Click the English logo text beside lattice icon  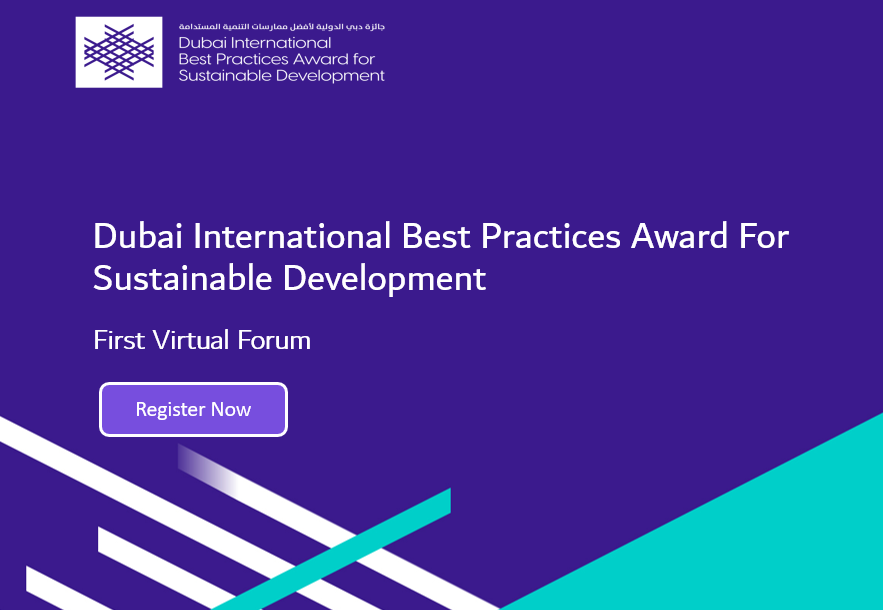click(x=281, y=59)
